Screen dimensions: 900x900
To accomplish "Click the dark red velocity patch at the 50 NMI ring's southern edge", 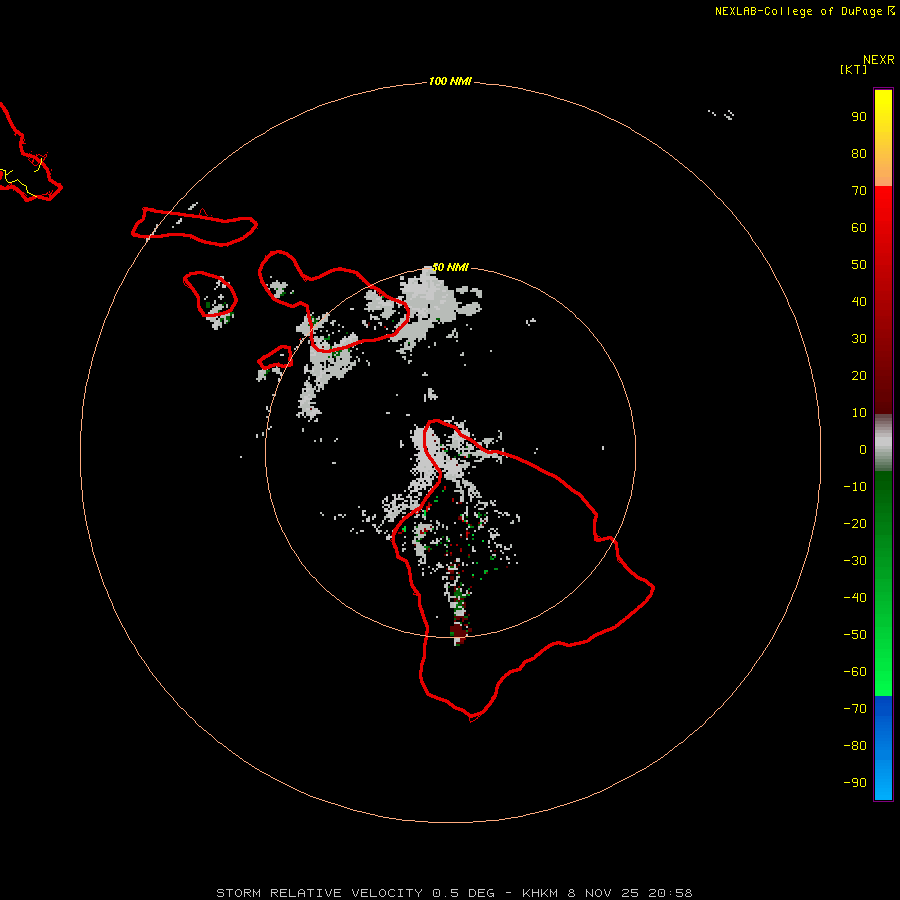I will pyautogui.click(x=460, y=631).
